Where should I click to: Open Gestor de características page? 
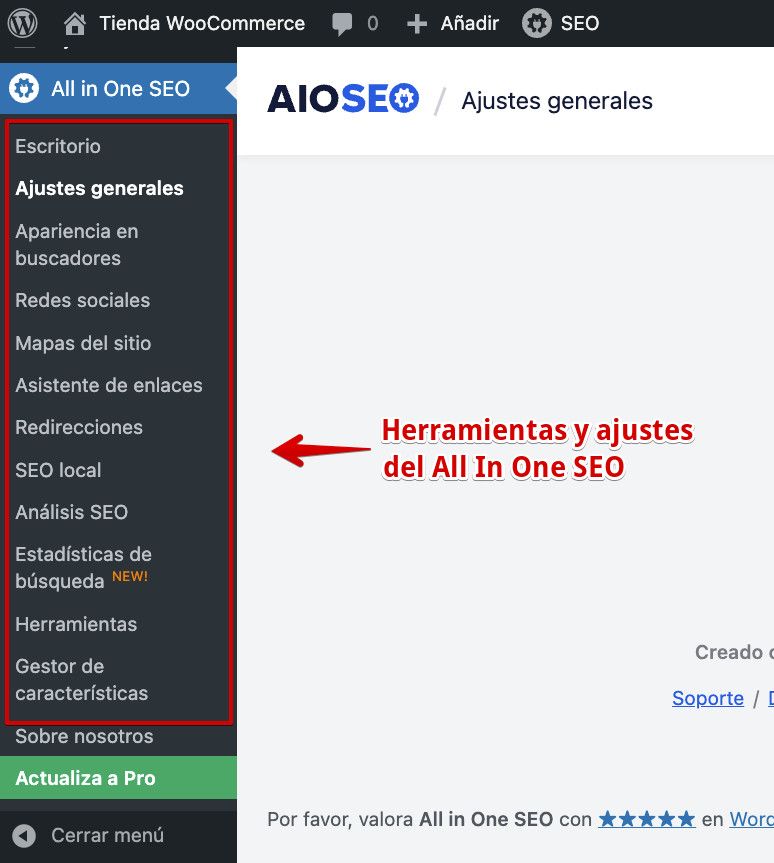[x=81, y=680]
